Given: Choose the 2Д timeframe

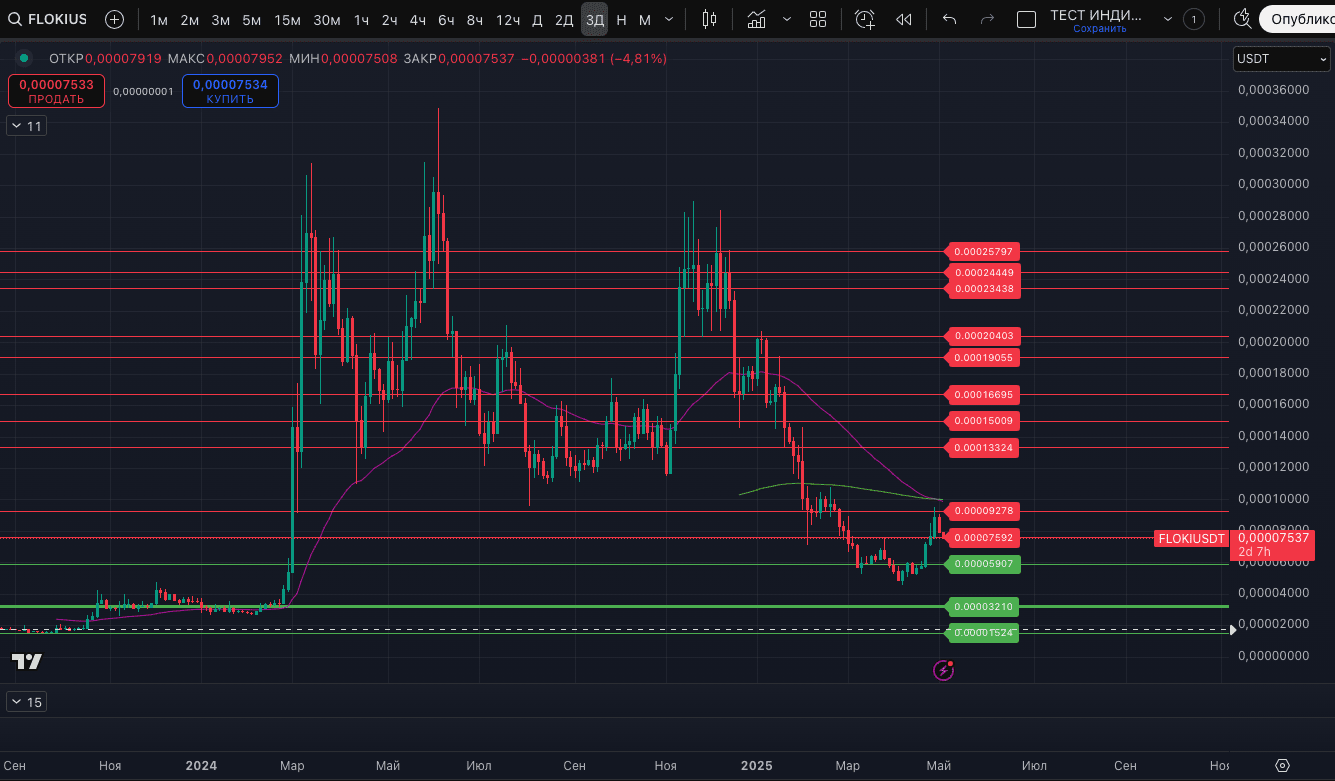Looking at the screenshot, I should 564,19.
